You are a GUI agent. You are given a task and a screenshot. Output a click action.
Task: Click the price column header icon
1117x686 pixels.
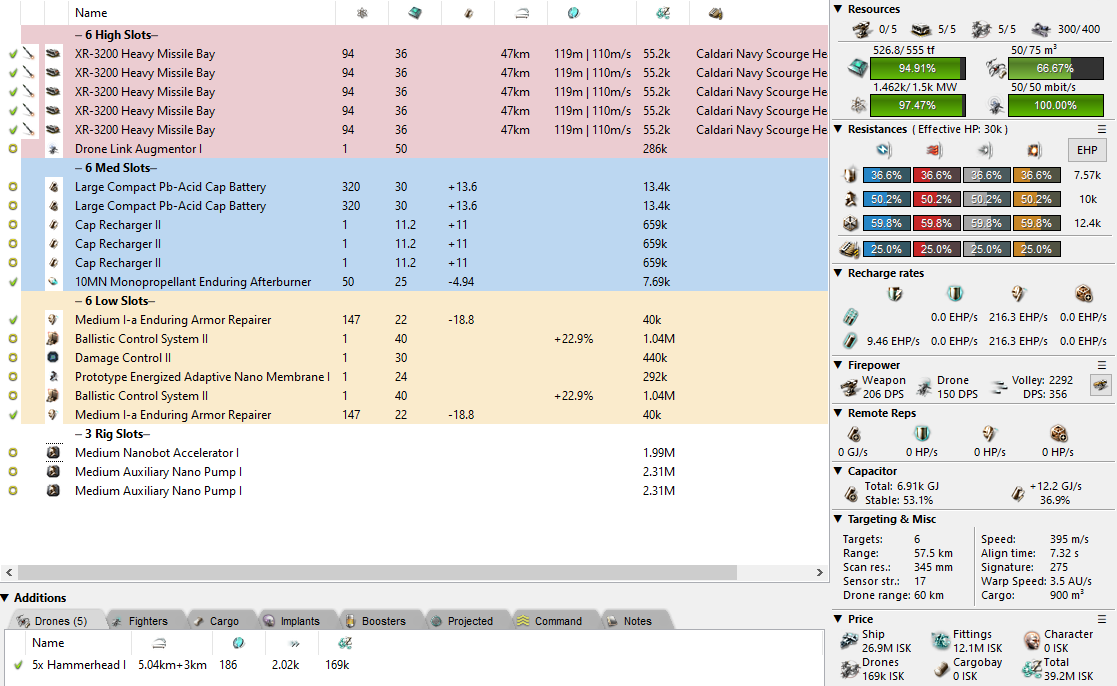coord(662,13)
